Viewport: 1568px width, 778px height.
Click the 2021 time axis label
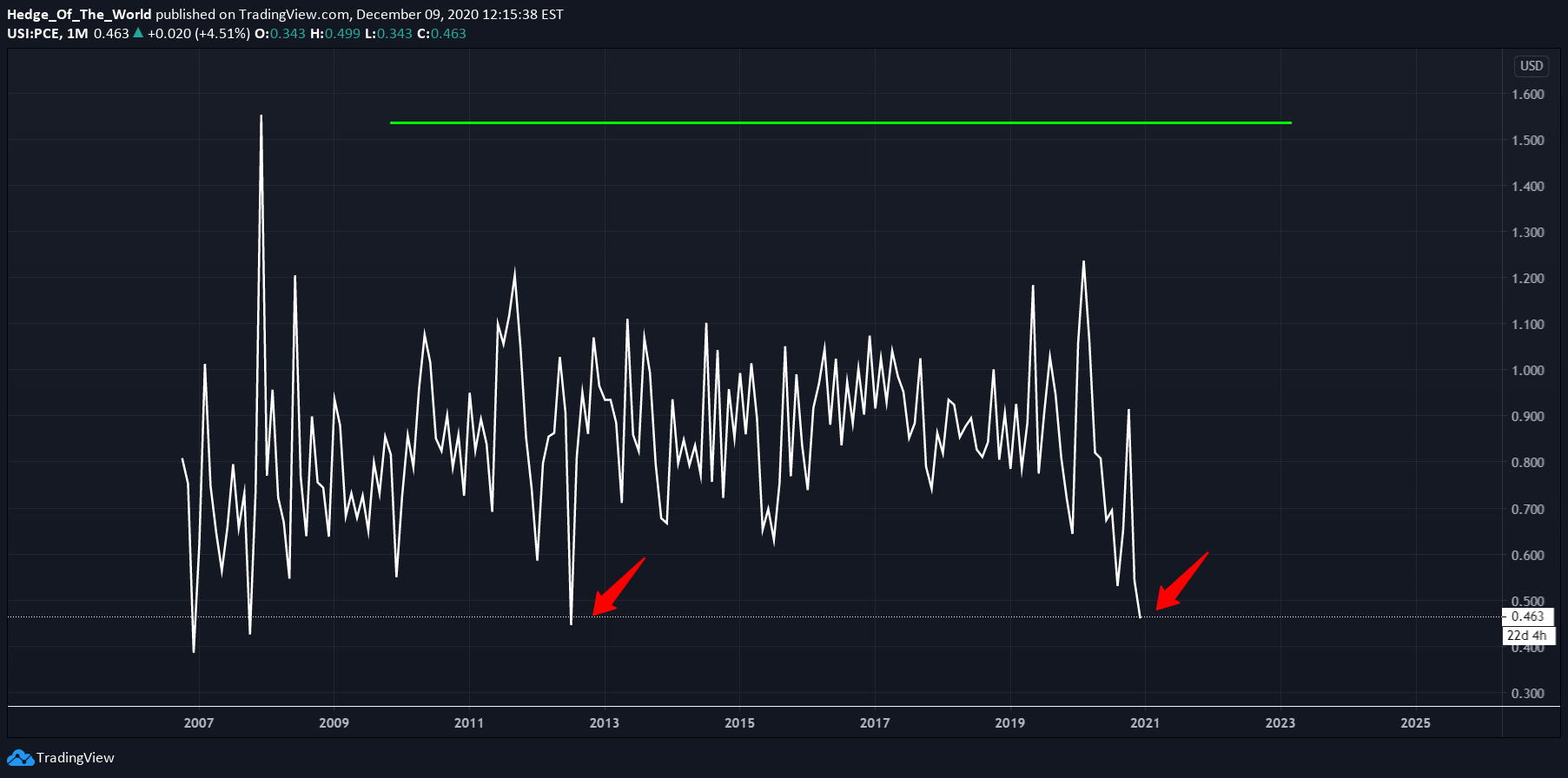1145,722
